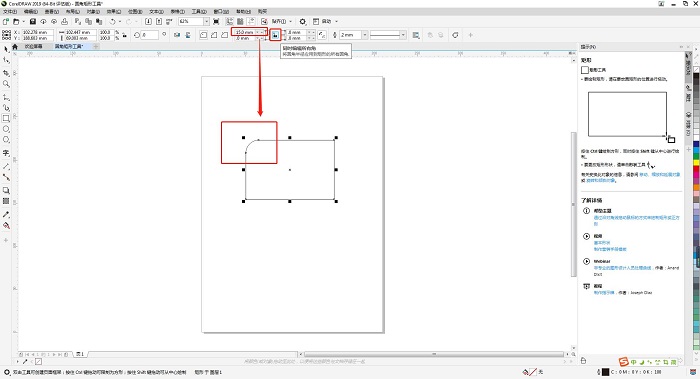Open the line style dropdown
The height and width of the screenshot is (379, 700).
pos(403,35)
